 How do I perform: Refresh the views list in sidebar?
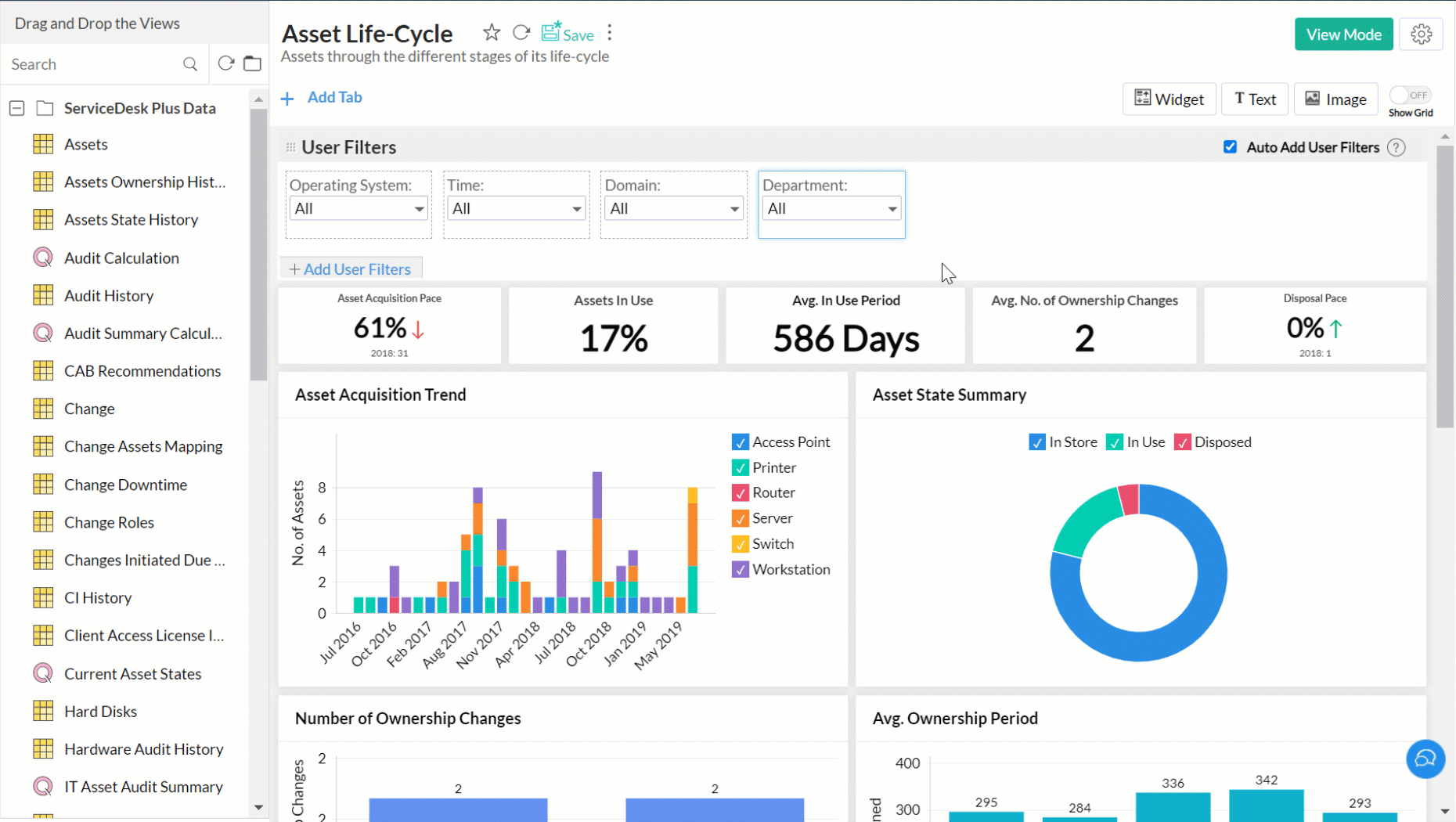[226, 63]
